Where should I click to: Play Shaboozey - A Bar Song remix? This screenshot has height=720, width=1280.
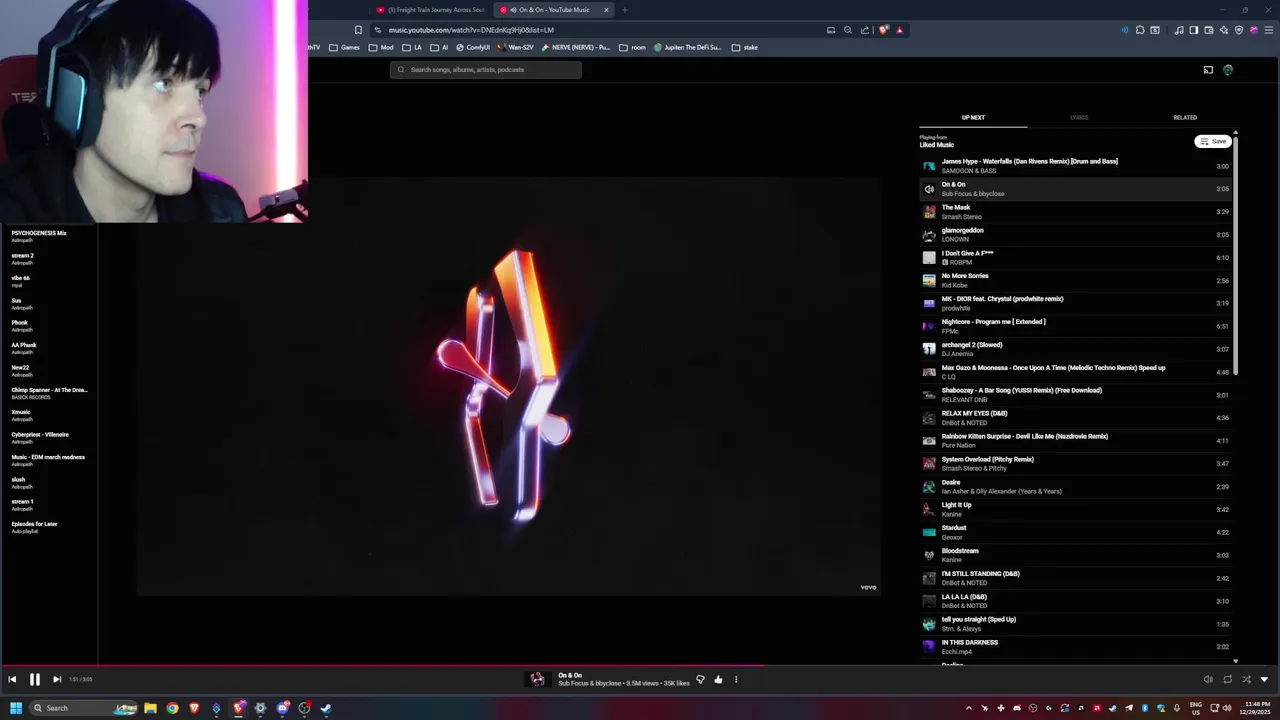1075,395
